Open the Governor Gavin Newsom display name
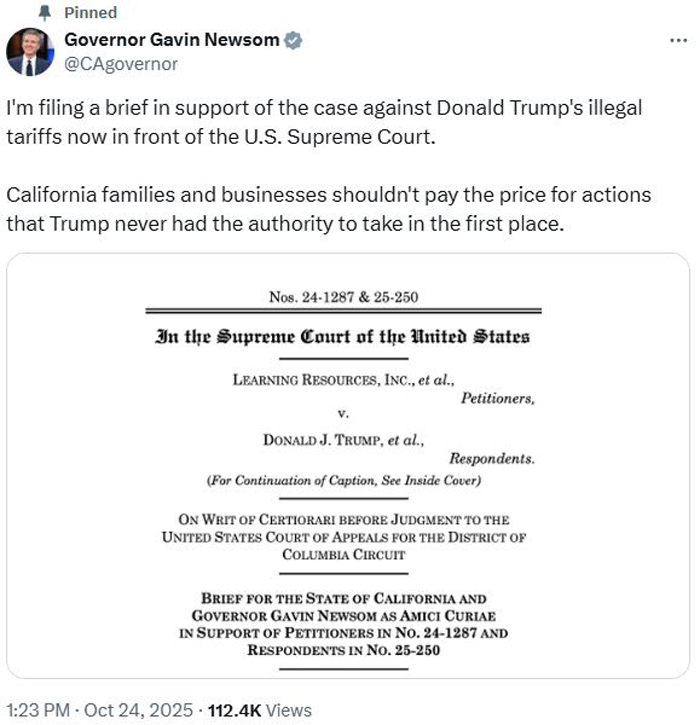Image resolution: width=700 pixels, height=725 pixels. click(171, 41)
